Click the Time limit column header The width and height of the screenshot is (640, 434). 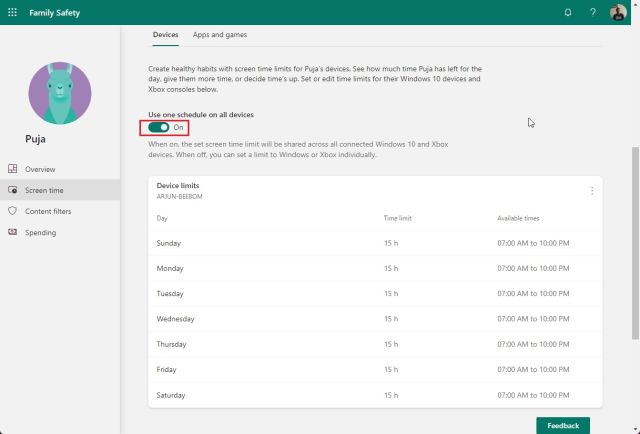pos(398,218)
